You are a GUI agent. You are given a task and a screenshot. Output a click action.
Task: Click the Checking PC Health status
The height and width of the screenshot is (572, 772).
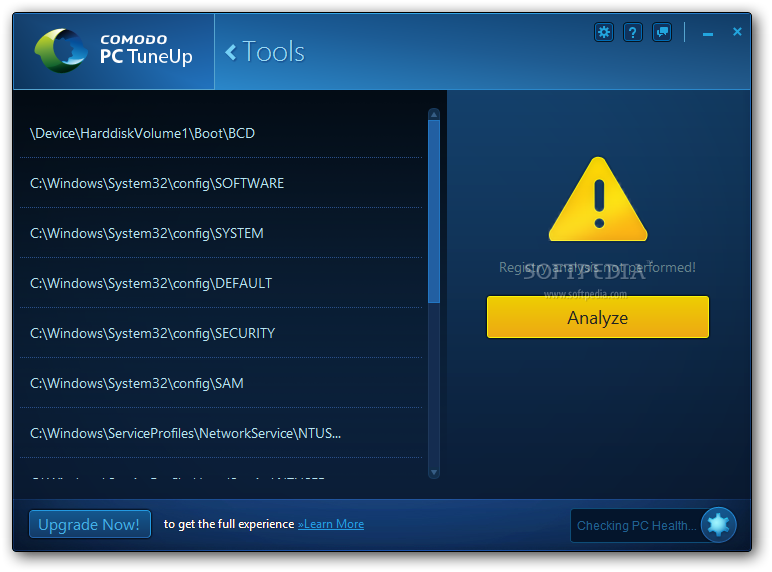click(636, 526)
